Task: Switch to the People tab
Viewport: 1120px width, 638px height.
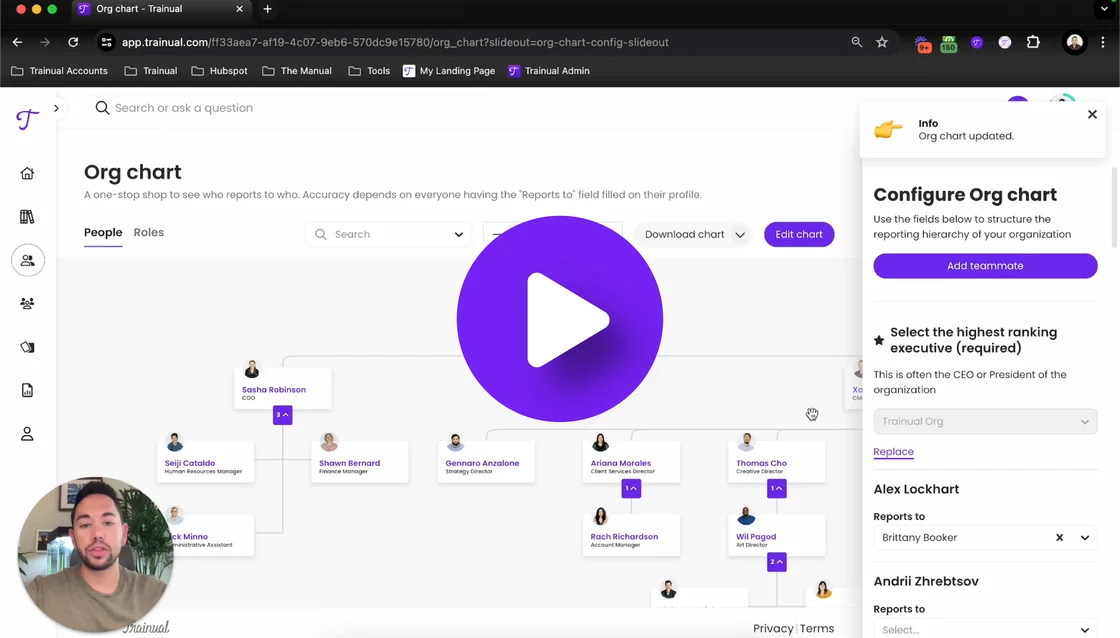Action: pyautogui.click(x=103, y=232)
